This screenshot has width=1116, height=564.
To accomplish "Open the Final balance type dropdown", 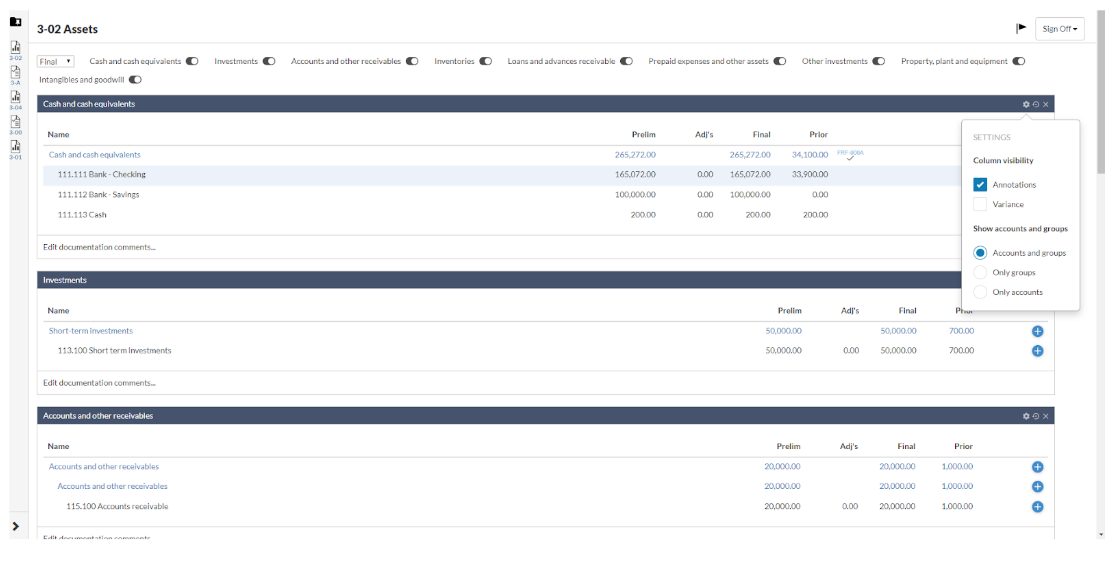I will [56, 62].
